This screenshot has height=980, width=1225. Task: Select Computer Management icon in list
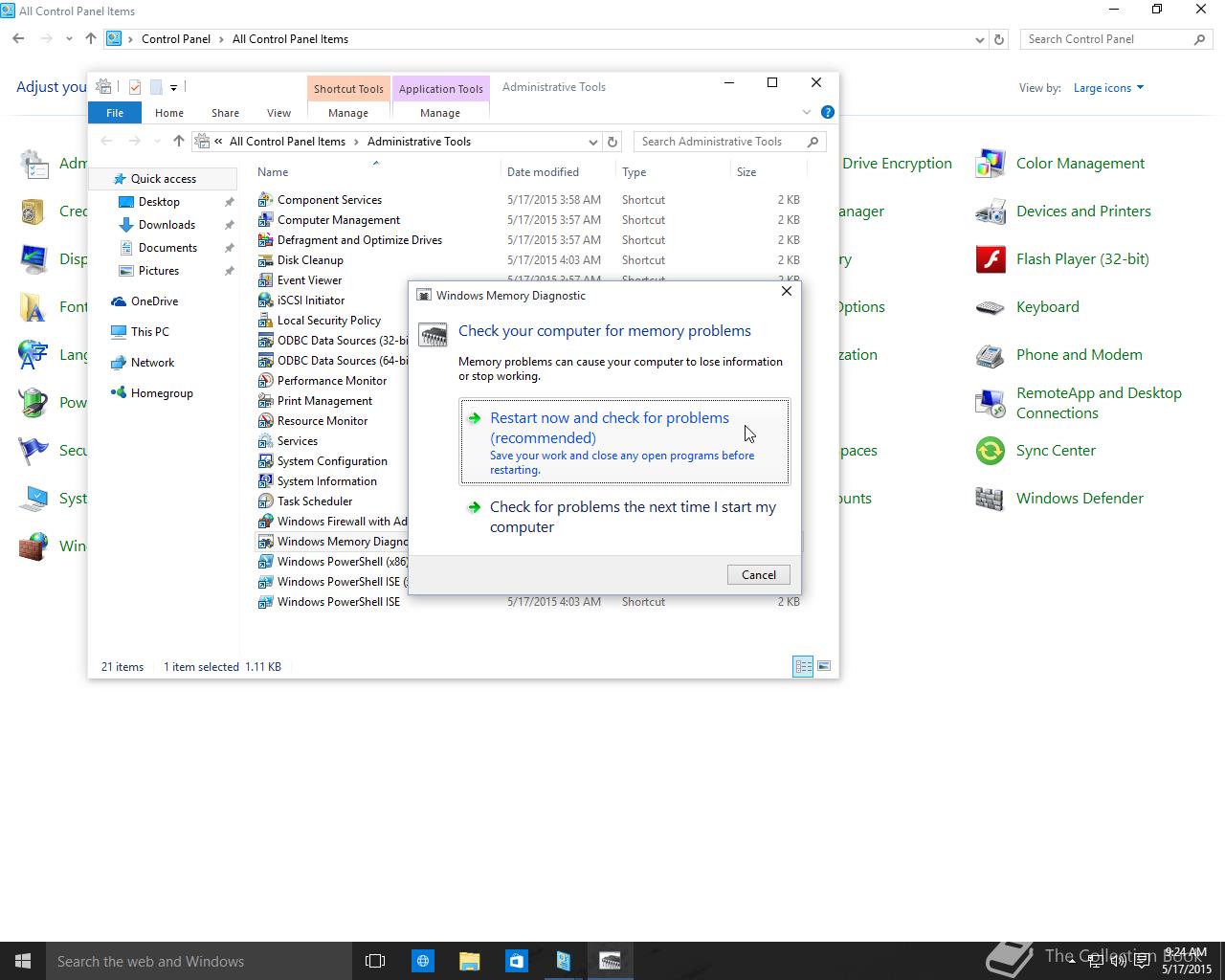265,220
